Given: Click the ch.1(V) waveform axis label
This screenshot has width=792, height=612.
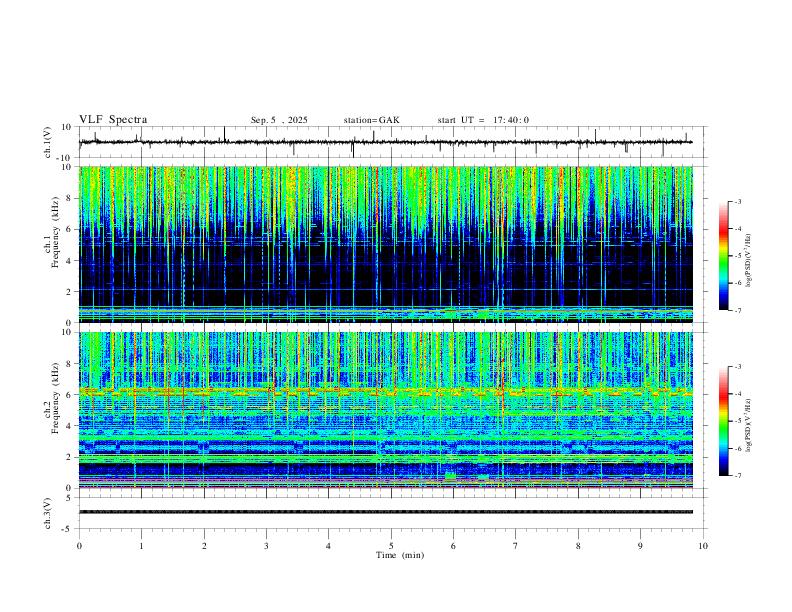Looking at the screenshot, I should coord(48,142).
